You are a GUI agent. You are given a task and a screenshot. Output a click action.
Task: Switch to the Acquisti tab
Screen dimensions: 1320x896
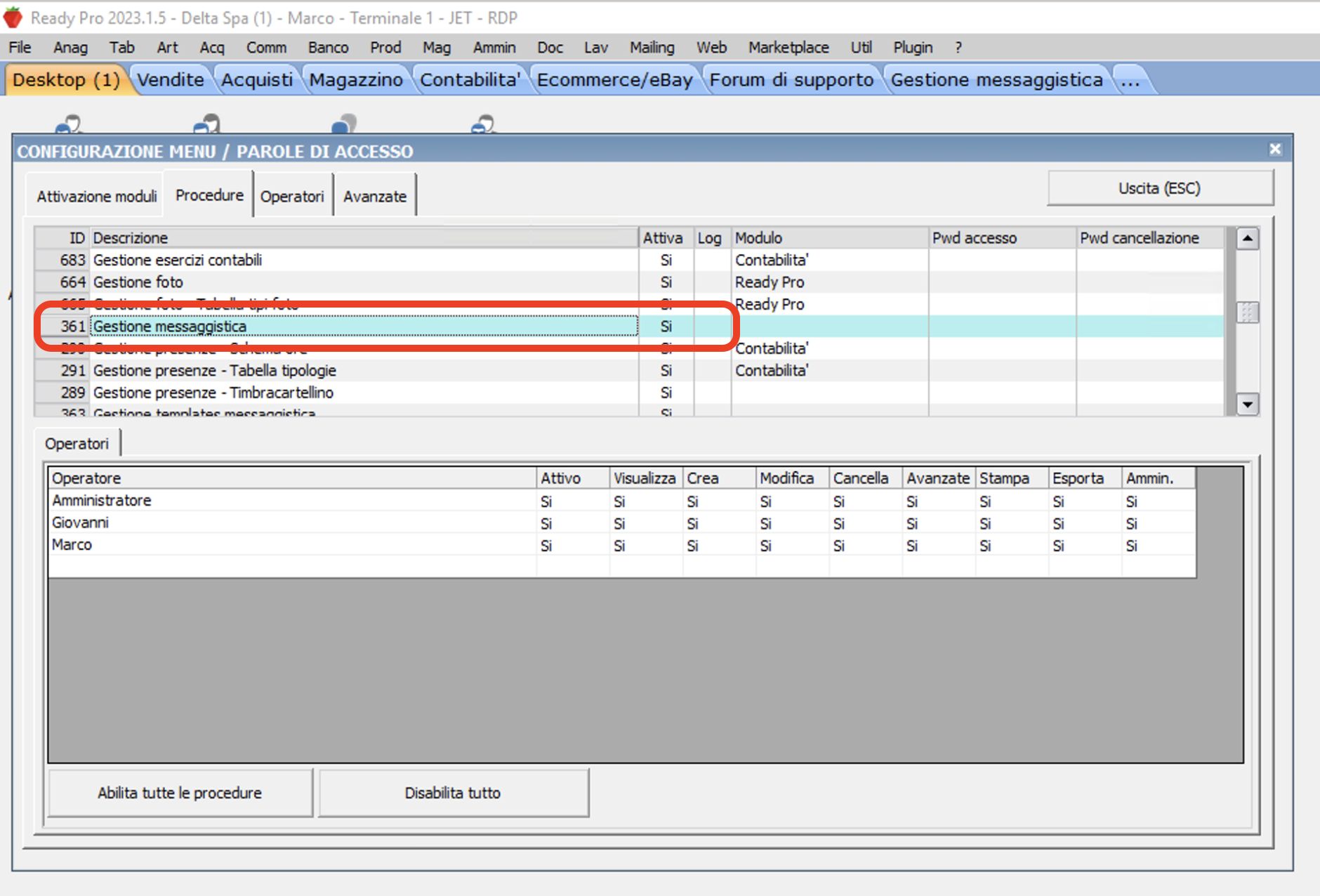(257, 80)
